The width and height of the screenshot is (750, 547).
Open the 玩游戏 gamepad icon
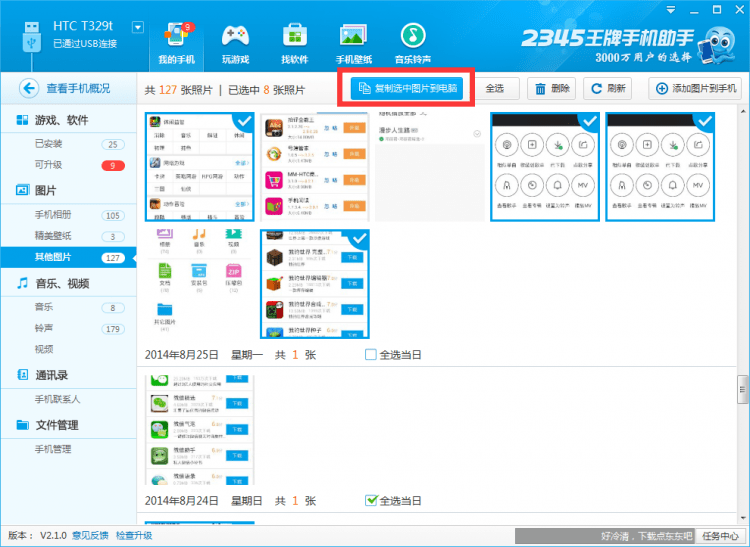235,39
